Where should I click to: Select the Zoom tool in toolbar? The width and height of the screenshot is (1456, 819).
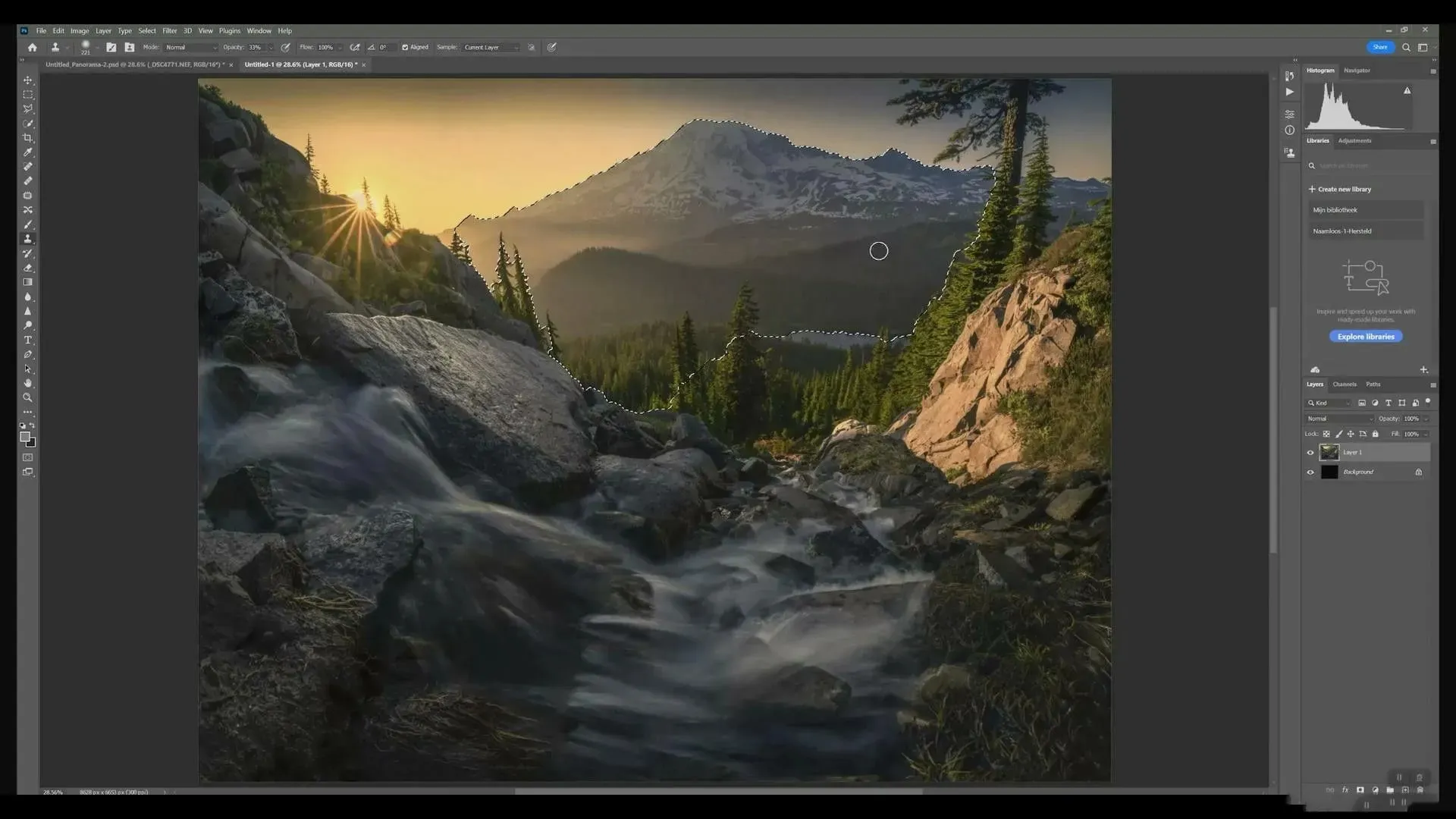(x=28, y=398)
